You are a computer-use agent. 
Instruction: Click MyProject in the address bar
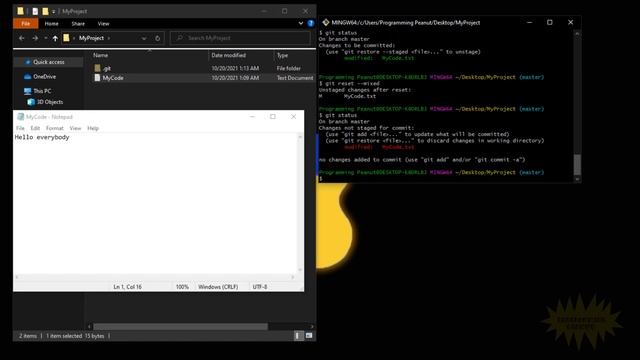coord(91,38)
